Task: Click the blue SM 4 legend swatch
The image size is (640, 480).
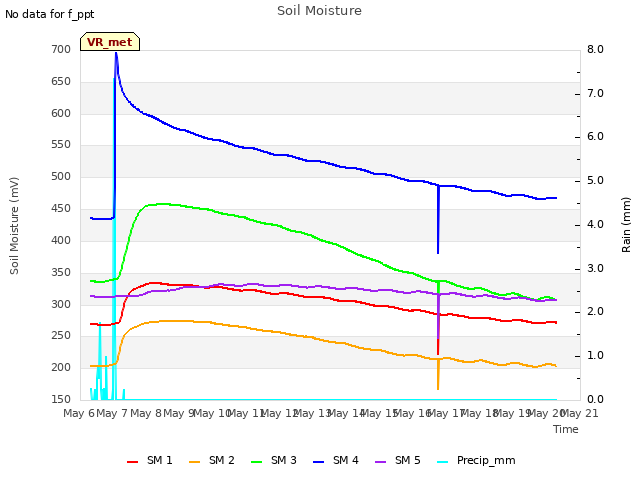Action: (319, 462)
